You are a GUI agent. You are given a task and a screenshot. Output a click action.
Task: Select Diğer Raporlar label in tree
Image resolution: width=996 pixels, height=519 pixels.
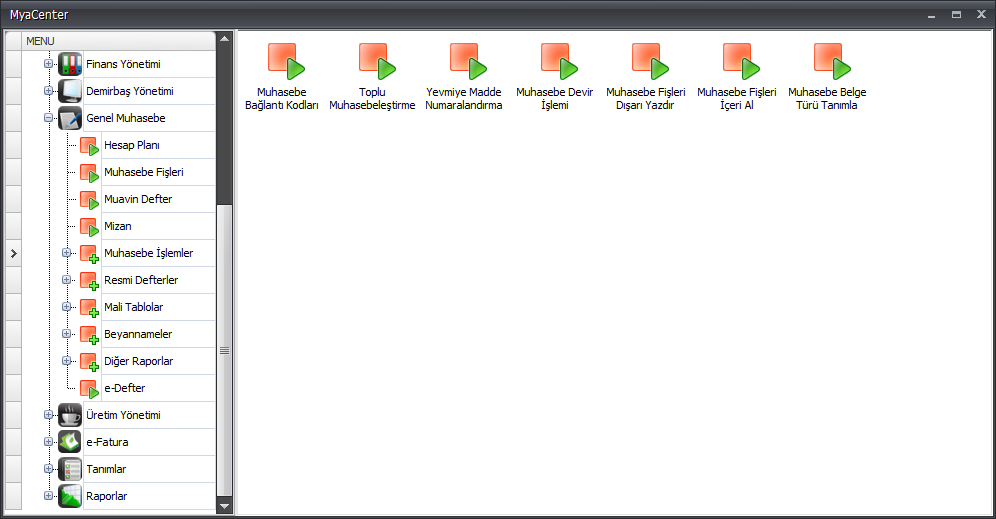pyautogui.click(x=138, y=361)
